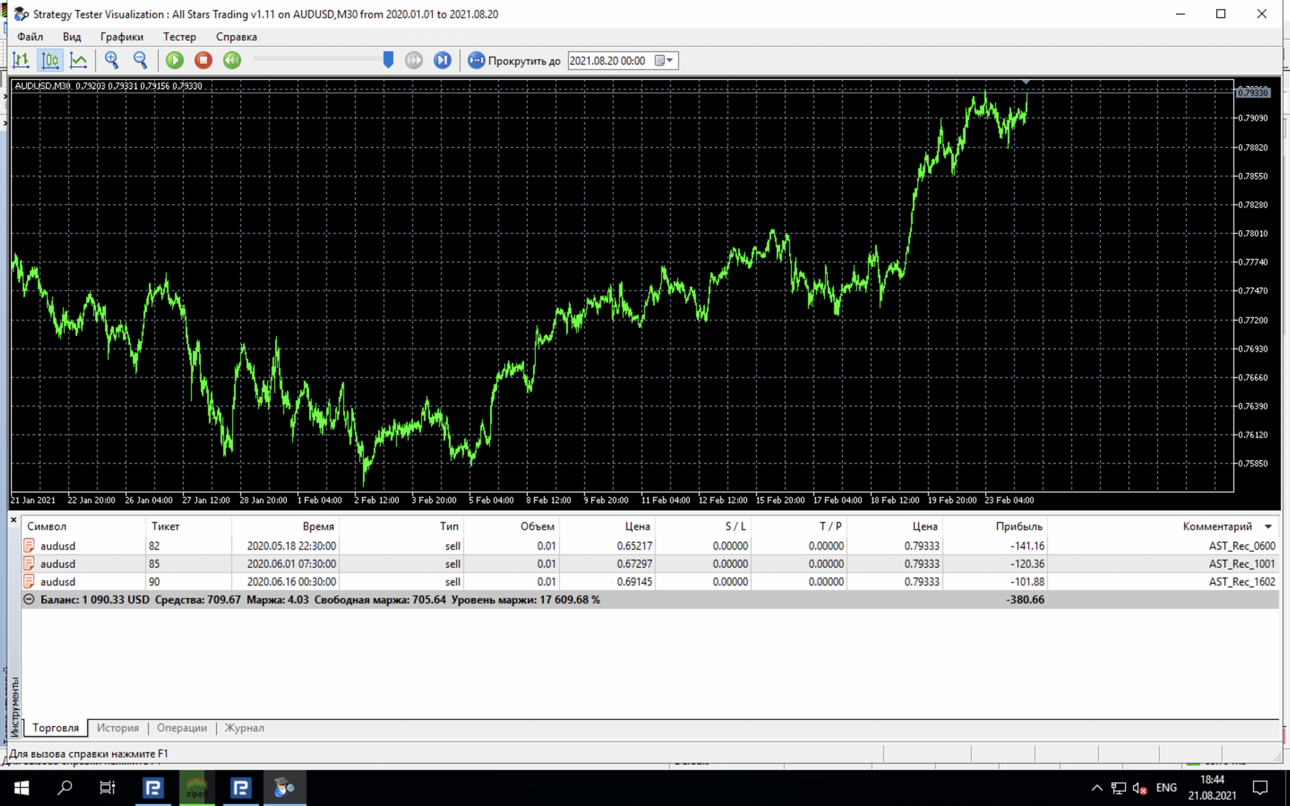
Task: Click the greyed-out fast-forward button
Action: (414, 61)
